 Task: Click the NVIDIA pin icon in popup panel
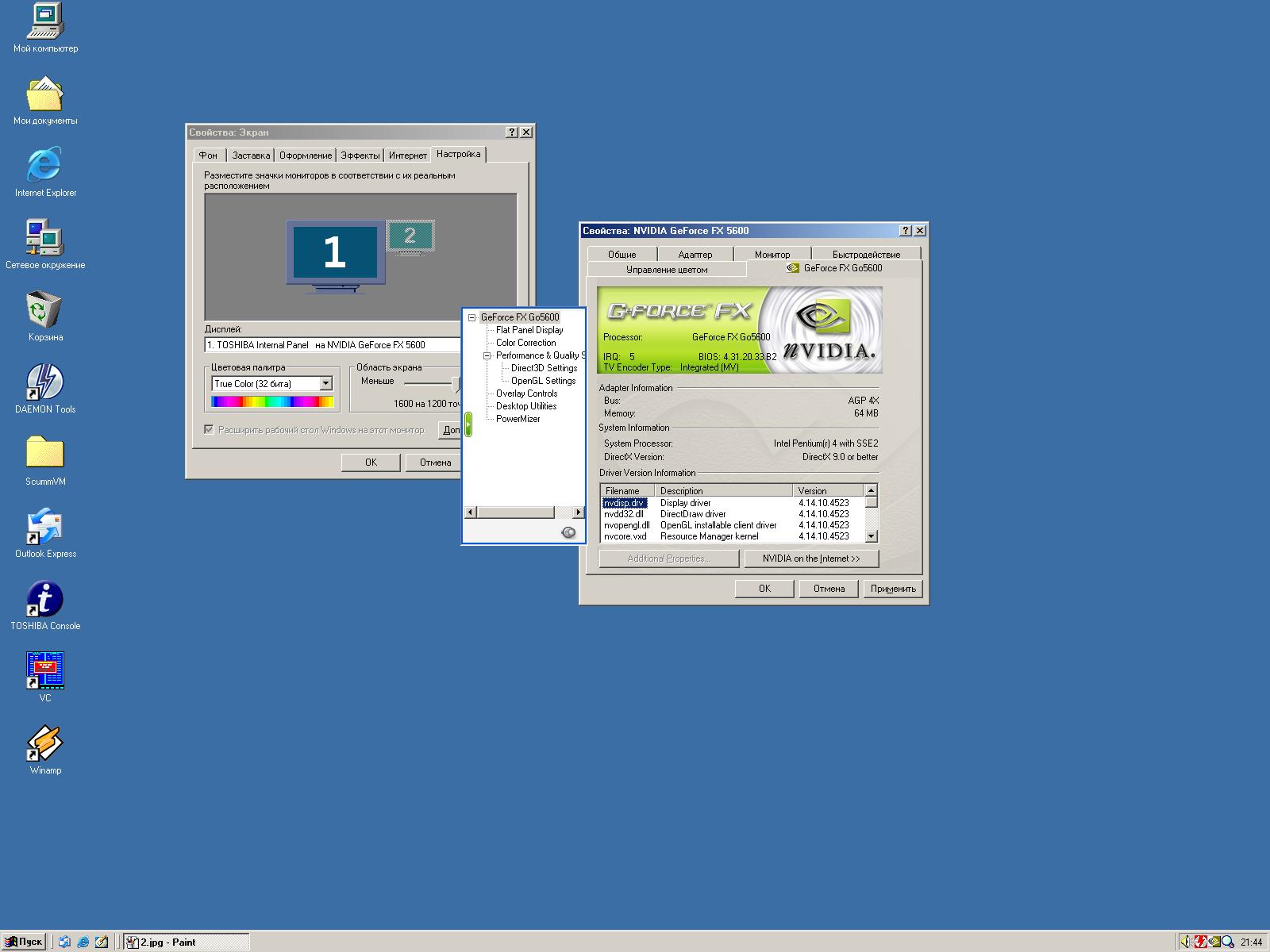coord(568,532)
